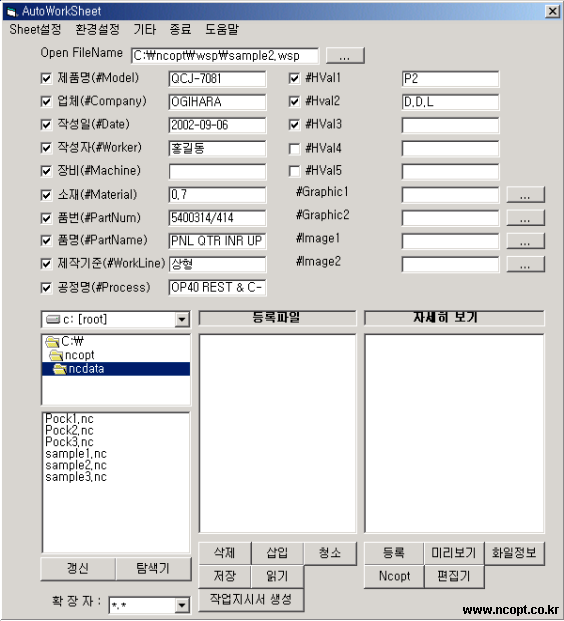
Task: Open the 환경설정 menu
Action: [97, 29]
